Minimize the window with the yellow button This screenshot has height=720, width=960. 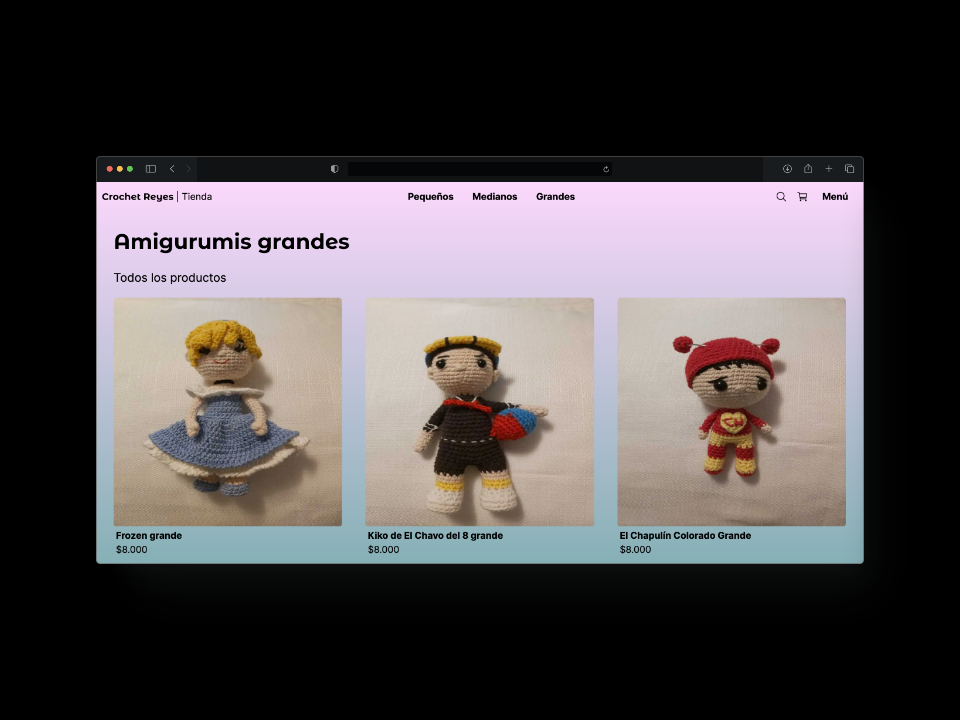(120, 169)
